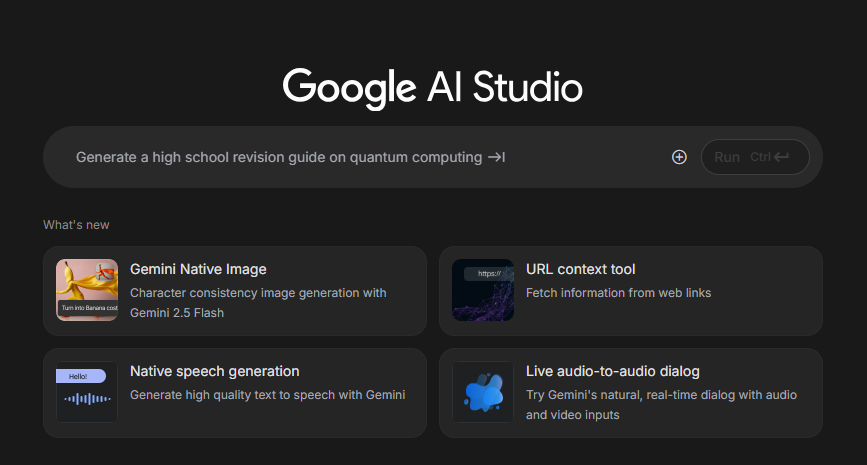This screenshot has width=867, height=465.
Task: Open the URL context tool title
Action: click(x=581, y=269)
